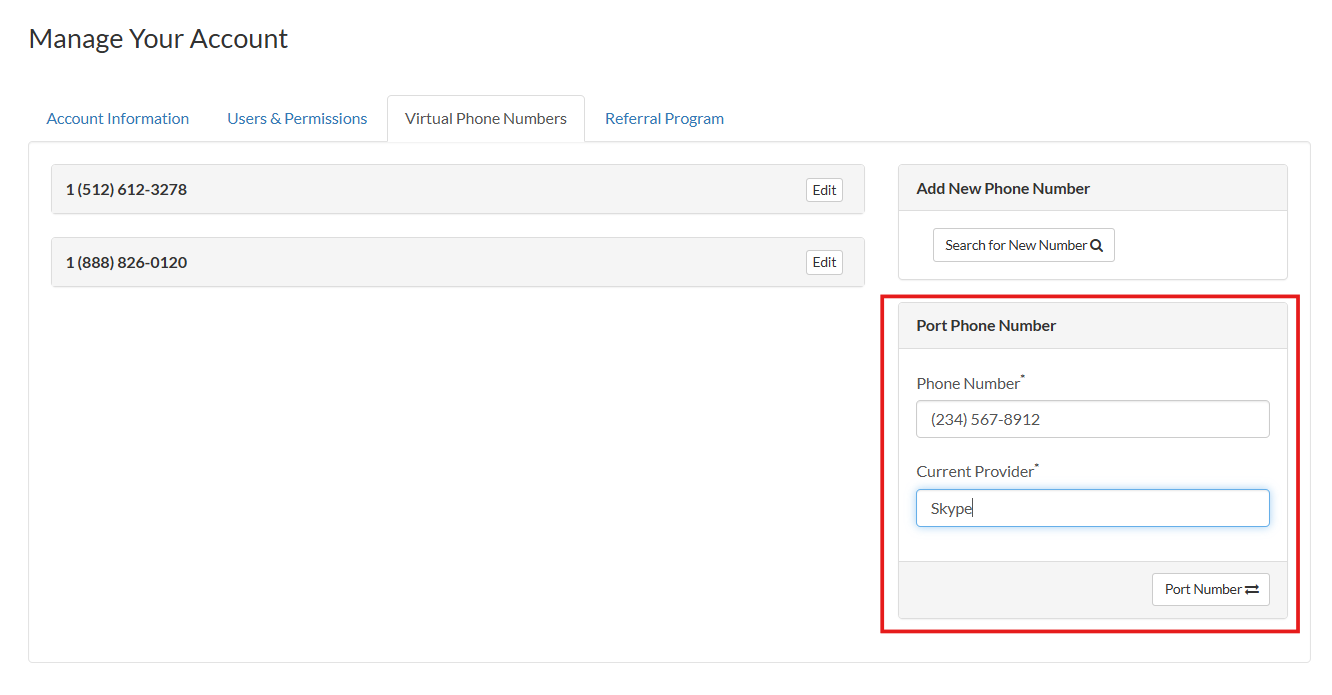
Task: Click the Port Number button
Action: tap(1210, 589)
